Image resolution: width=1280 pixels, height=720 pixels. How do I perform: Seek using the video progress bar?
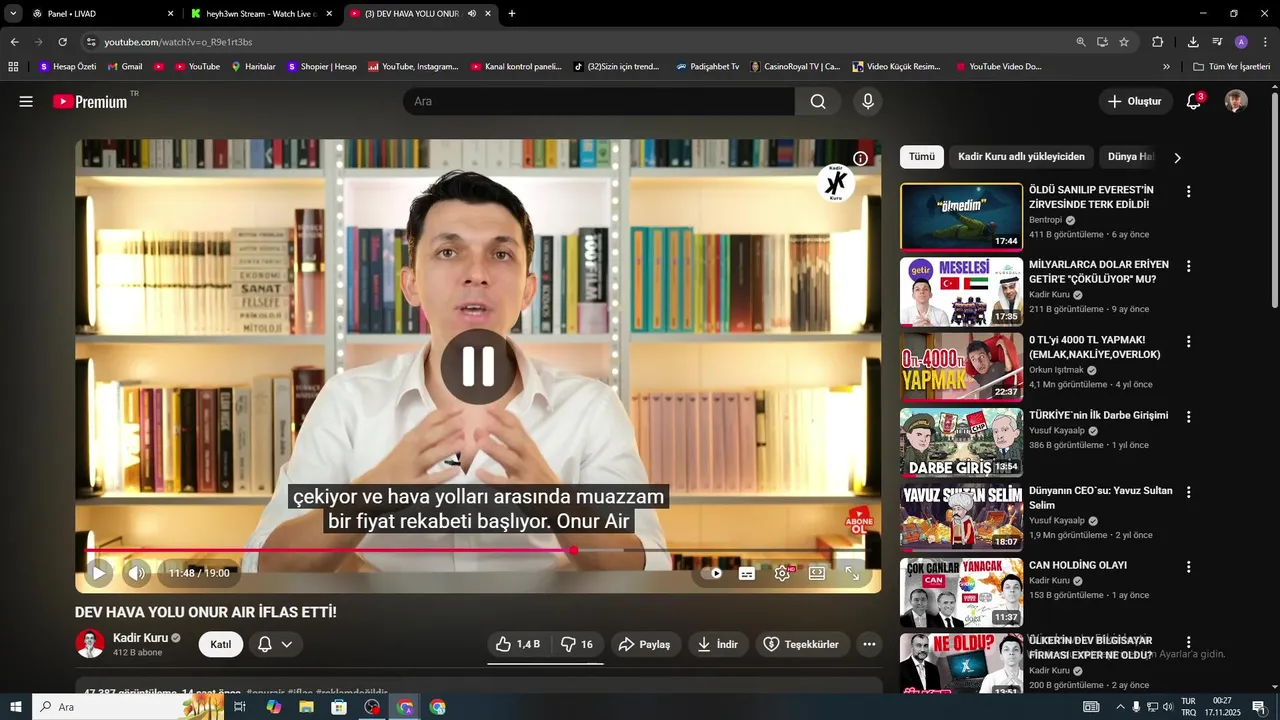477,550
